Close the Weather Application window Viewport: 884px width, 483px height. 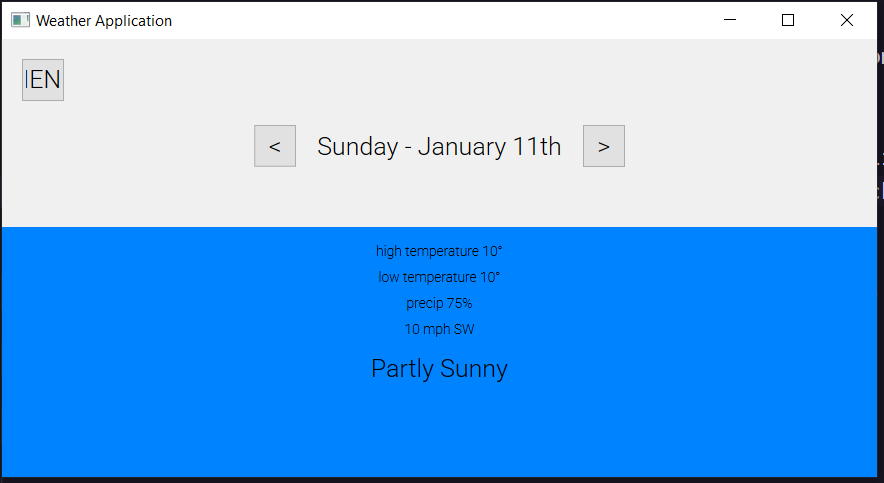tap(847, 20)
